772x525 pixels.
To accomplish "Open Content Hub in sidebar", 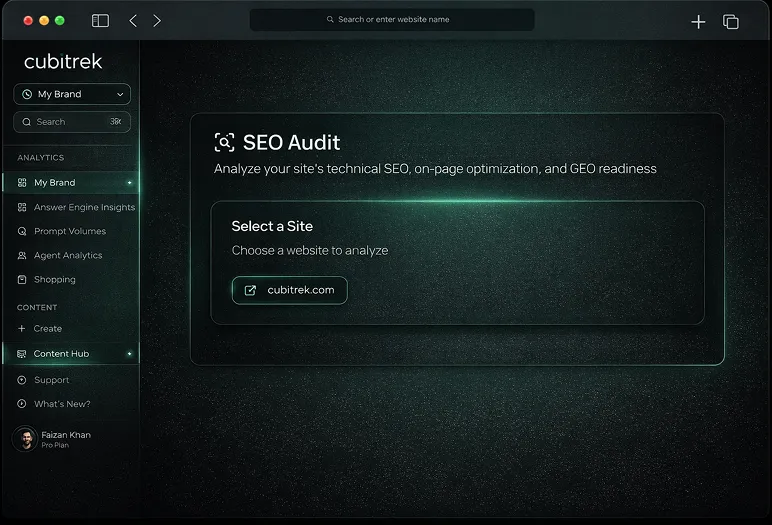I will [x=61, y=354].
